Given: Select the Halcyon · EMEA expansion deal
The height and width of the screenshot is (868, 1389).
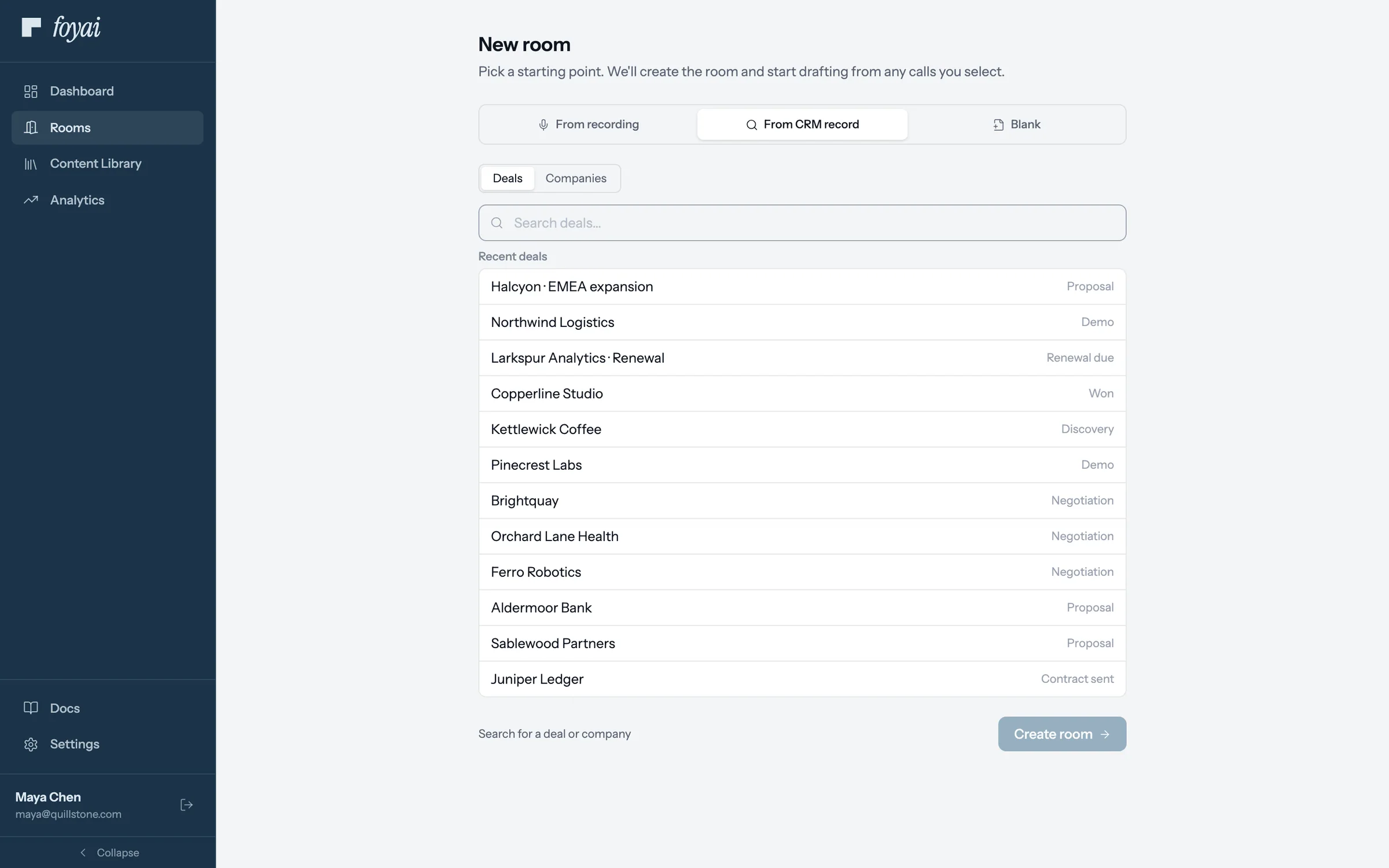Looking at the screenshot, I should [802, 286].
